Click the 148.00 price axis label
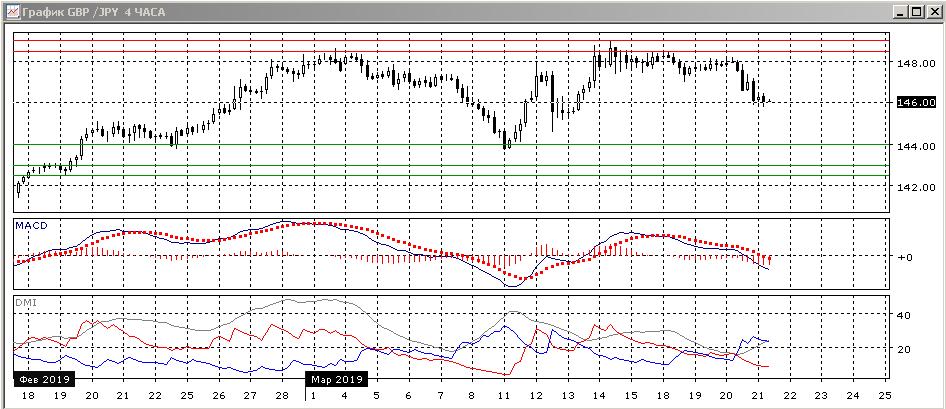Viewport: 946px width, 409px height. point(916,63)
